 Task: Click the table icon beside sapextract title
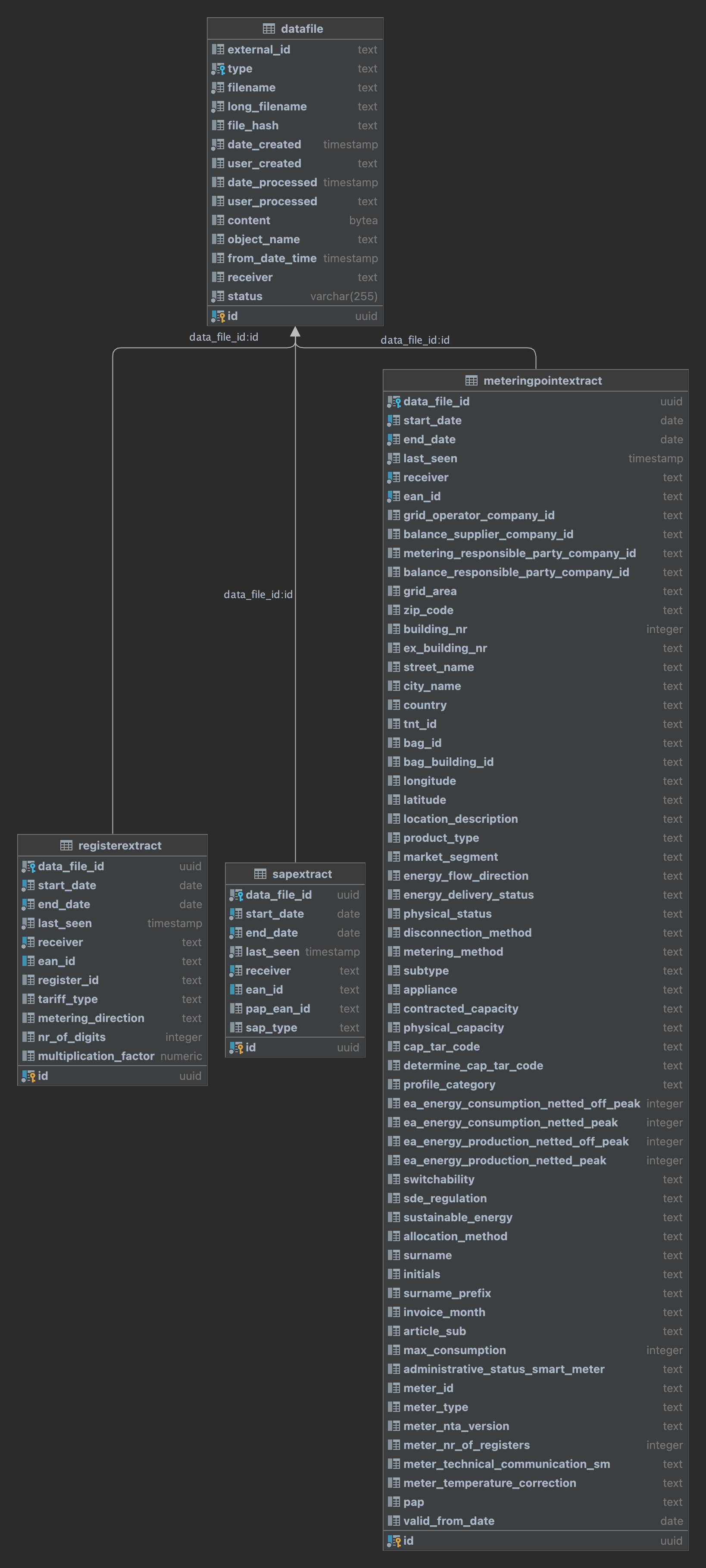(260, 874)
